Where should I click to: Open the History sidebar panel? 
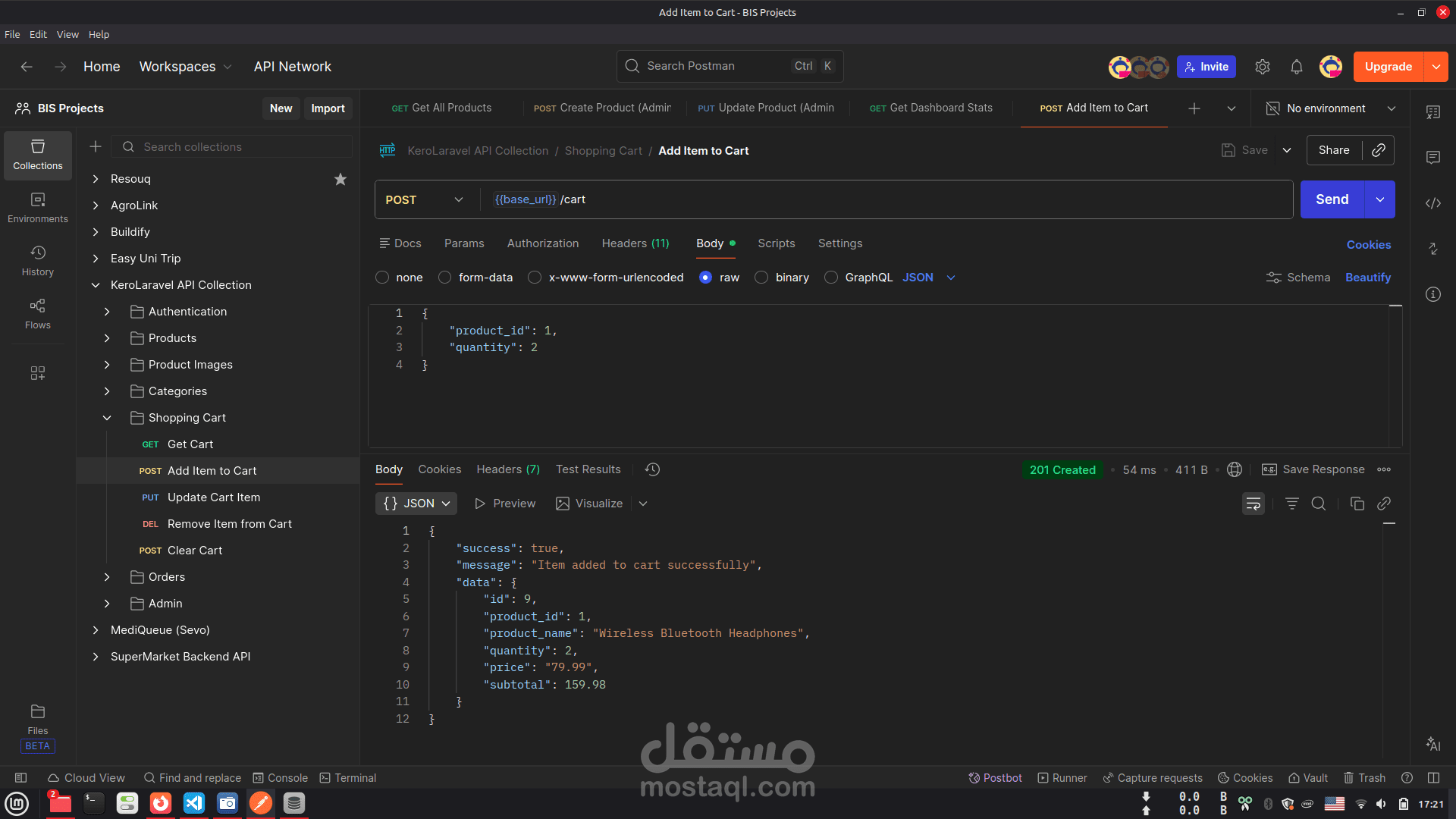(37, 260)
